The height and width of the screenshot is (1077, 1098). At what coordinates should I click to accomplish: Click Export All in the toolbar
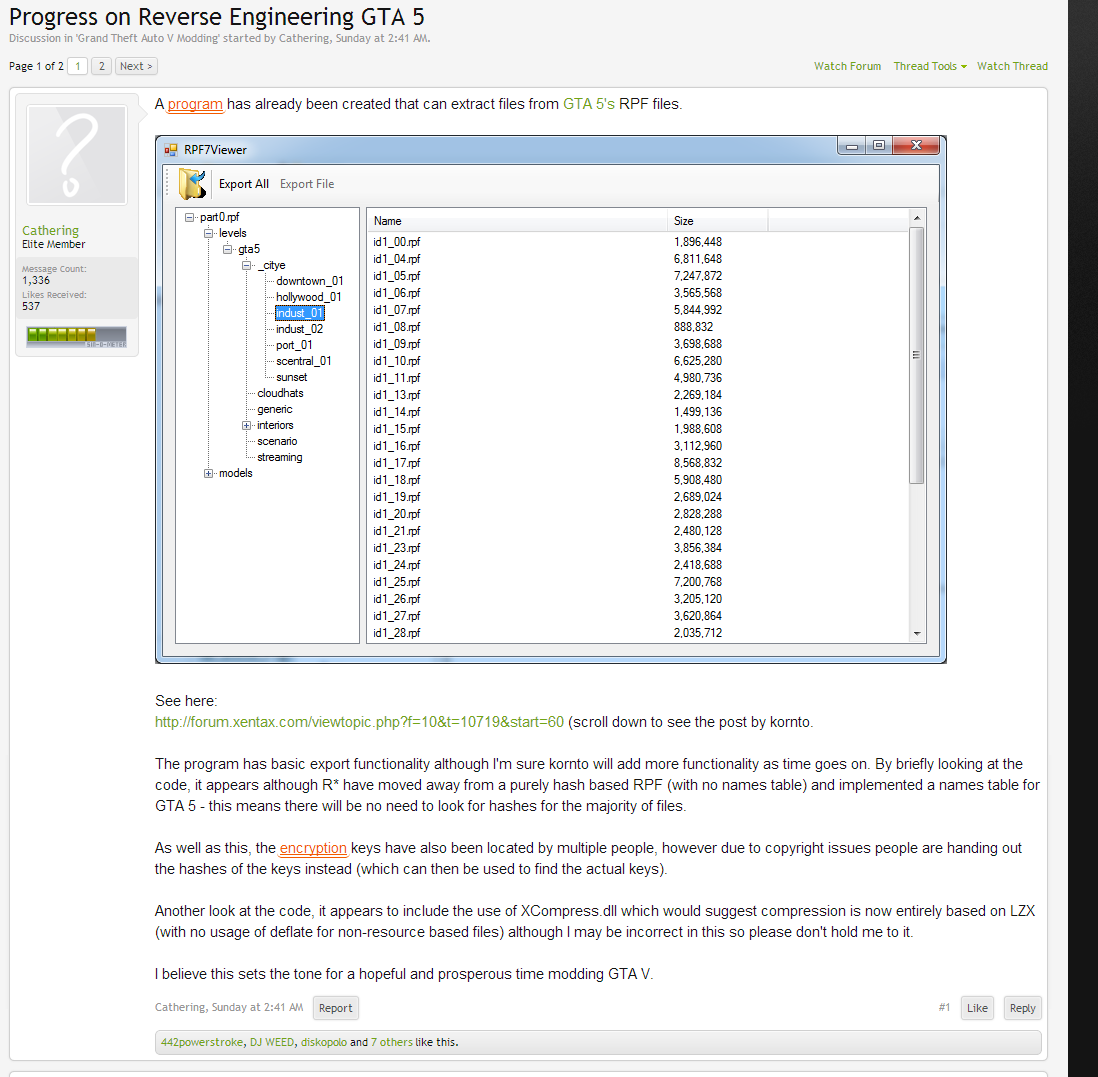tap(244, 183)
